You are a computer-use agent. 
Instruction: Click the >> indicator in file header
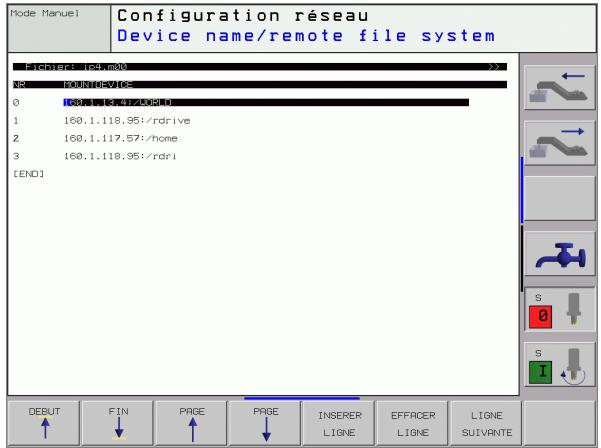(494, 67)
